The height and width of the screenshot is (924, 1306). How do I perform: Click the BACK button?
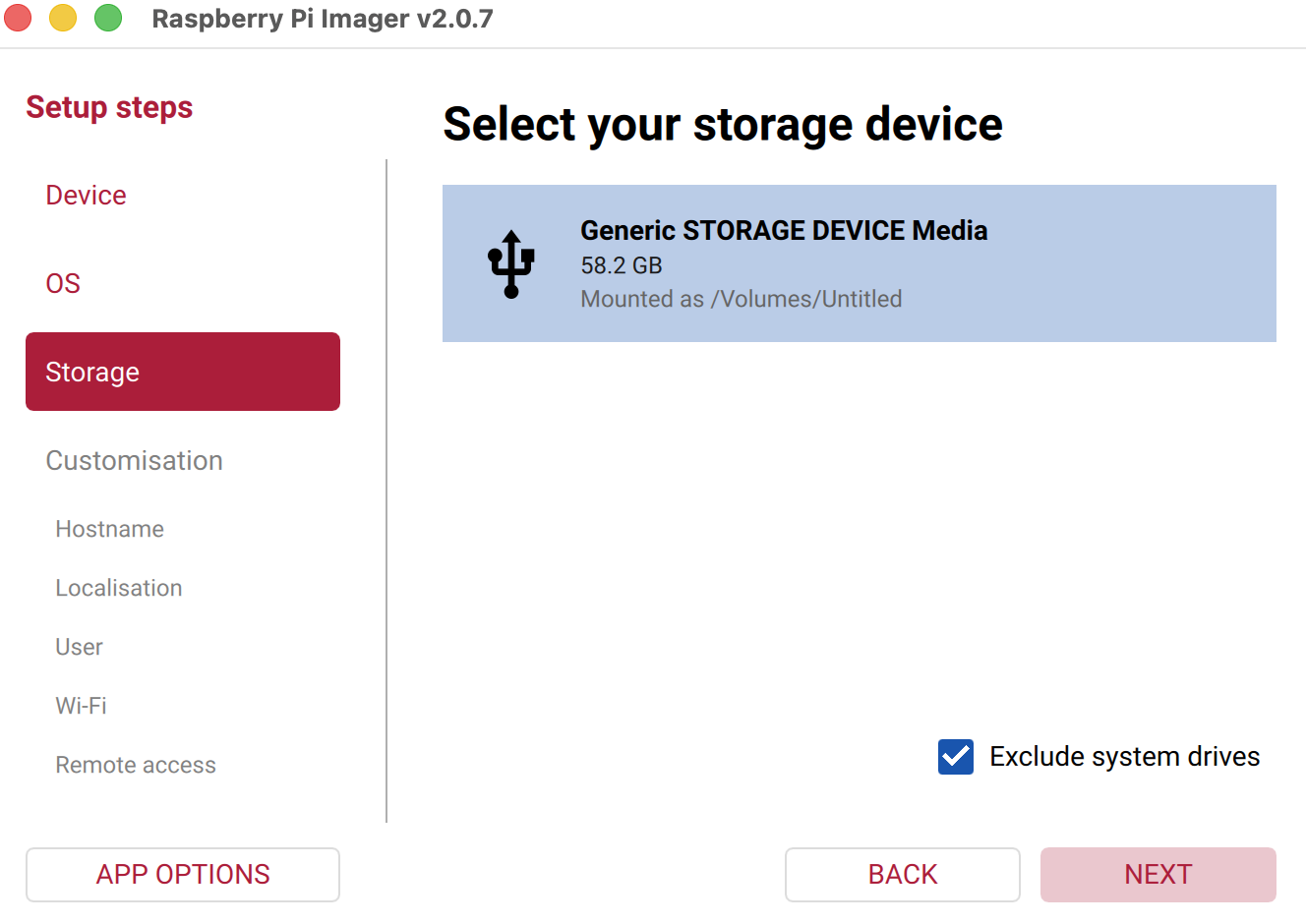pos(903,875)
